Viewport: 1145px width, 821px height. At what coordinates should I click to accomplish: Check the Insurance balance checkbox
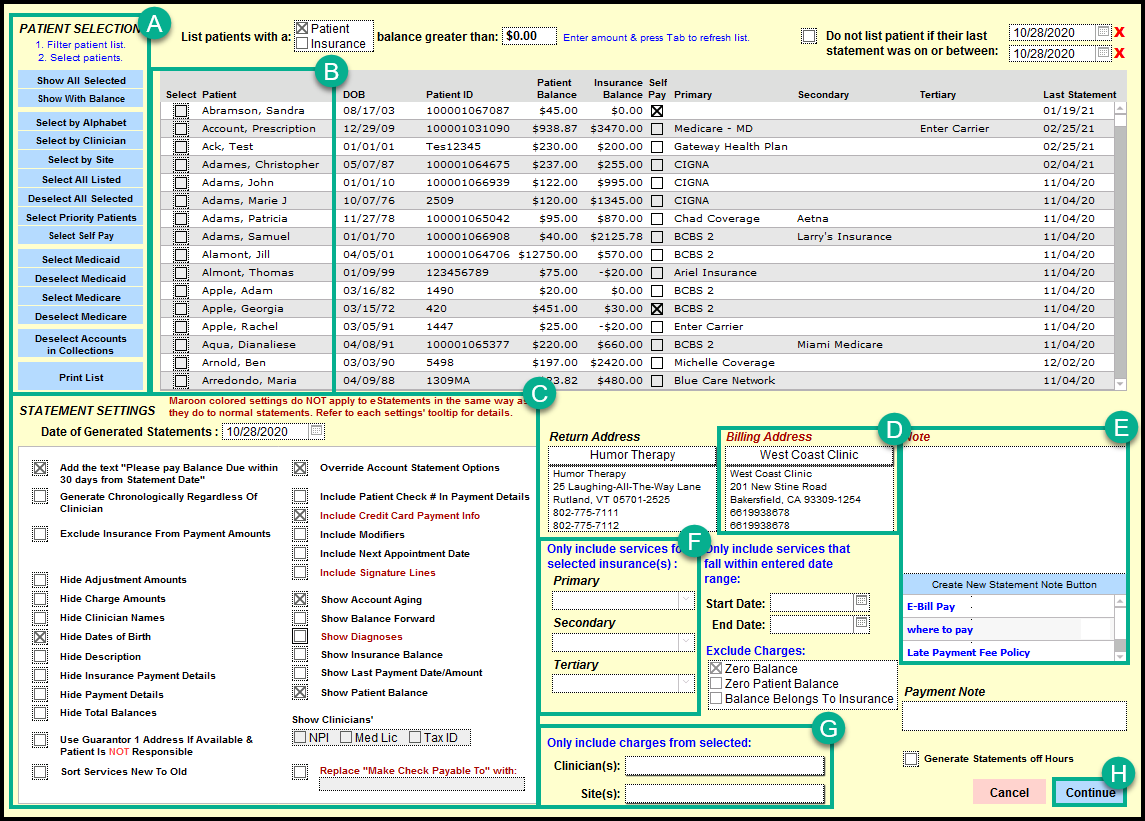click(302, 44)
